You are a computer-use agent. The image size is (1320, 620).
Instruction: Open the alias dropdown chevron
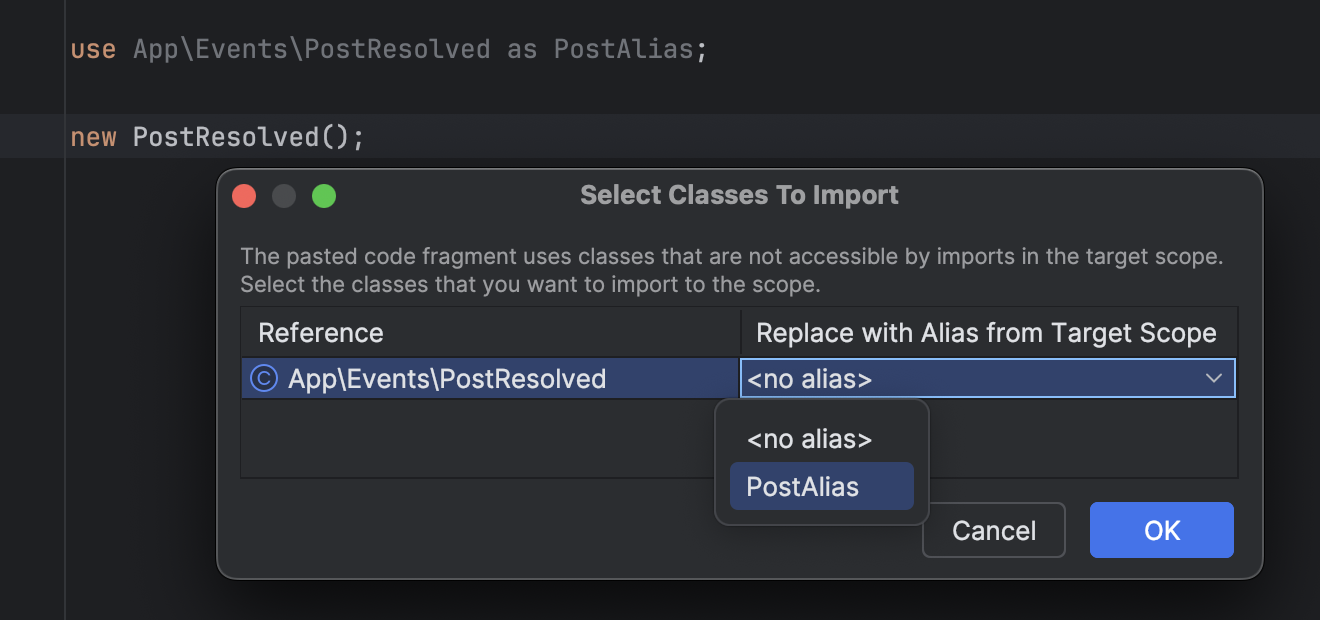1213,378
